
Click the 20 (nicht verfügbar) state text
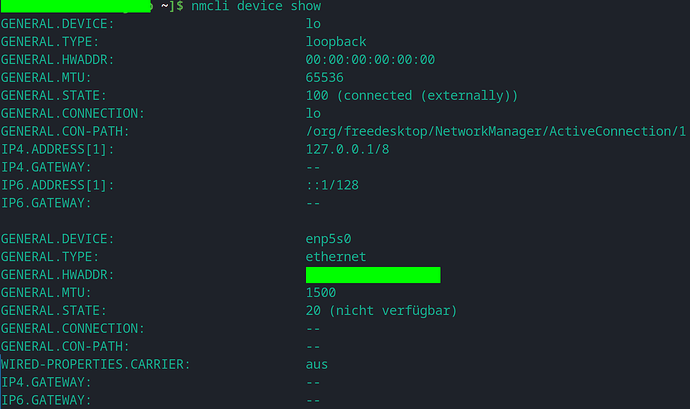tap(382, 310)
